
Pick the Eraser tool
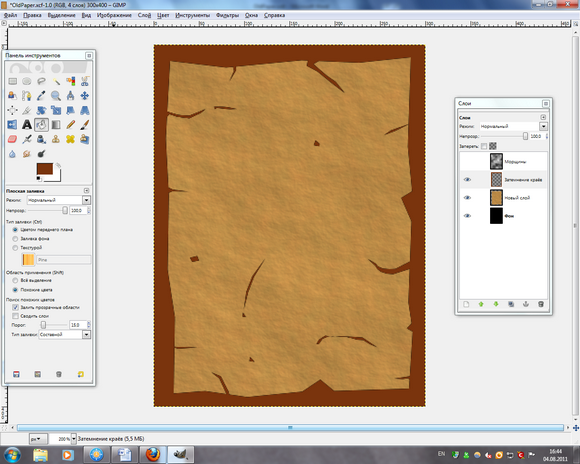pyautogui.click(x=12, y=139)
